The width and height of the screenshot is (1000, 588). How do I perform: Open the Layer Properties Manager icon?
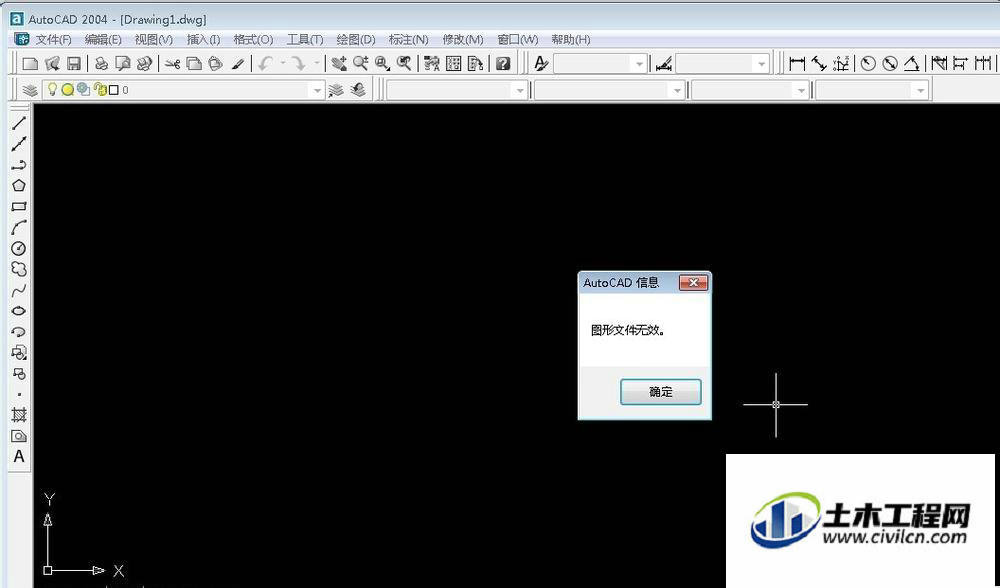click(30, 90)
